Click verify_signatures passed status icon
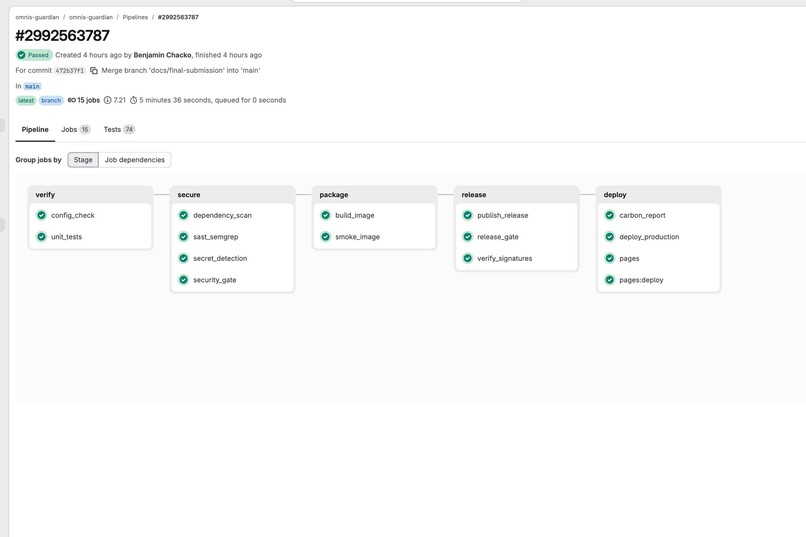 468,258
